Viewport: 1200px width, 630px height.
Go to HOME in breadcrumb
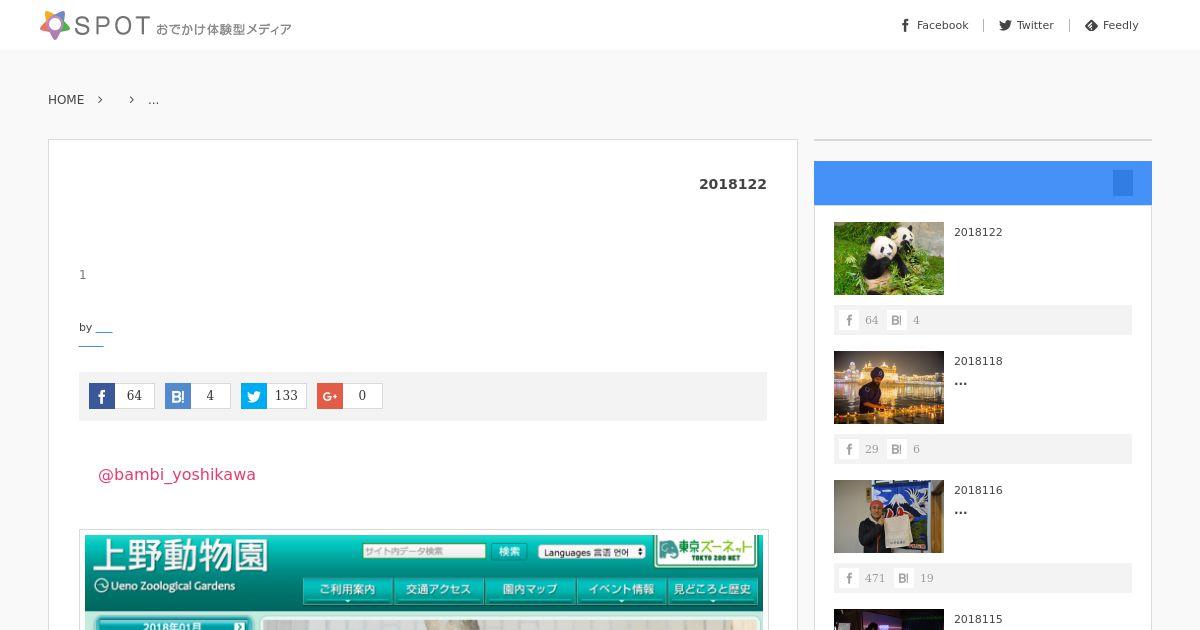[x=66, y=100]
